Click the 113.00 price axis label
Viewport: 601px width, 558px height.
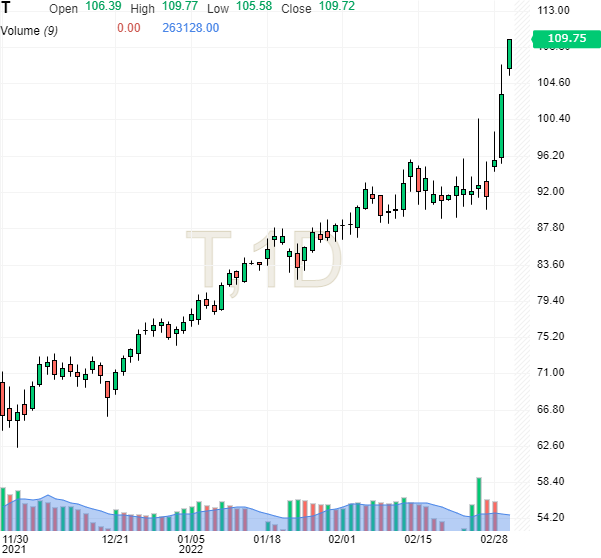[552, 10]
